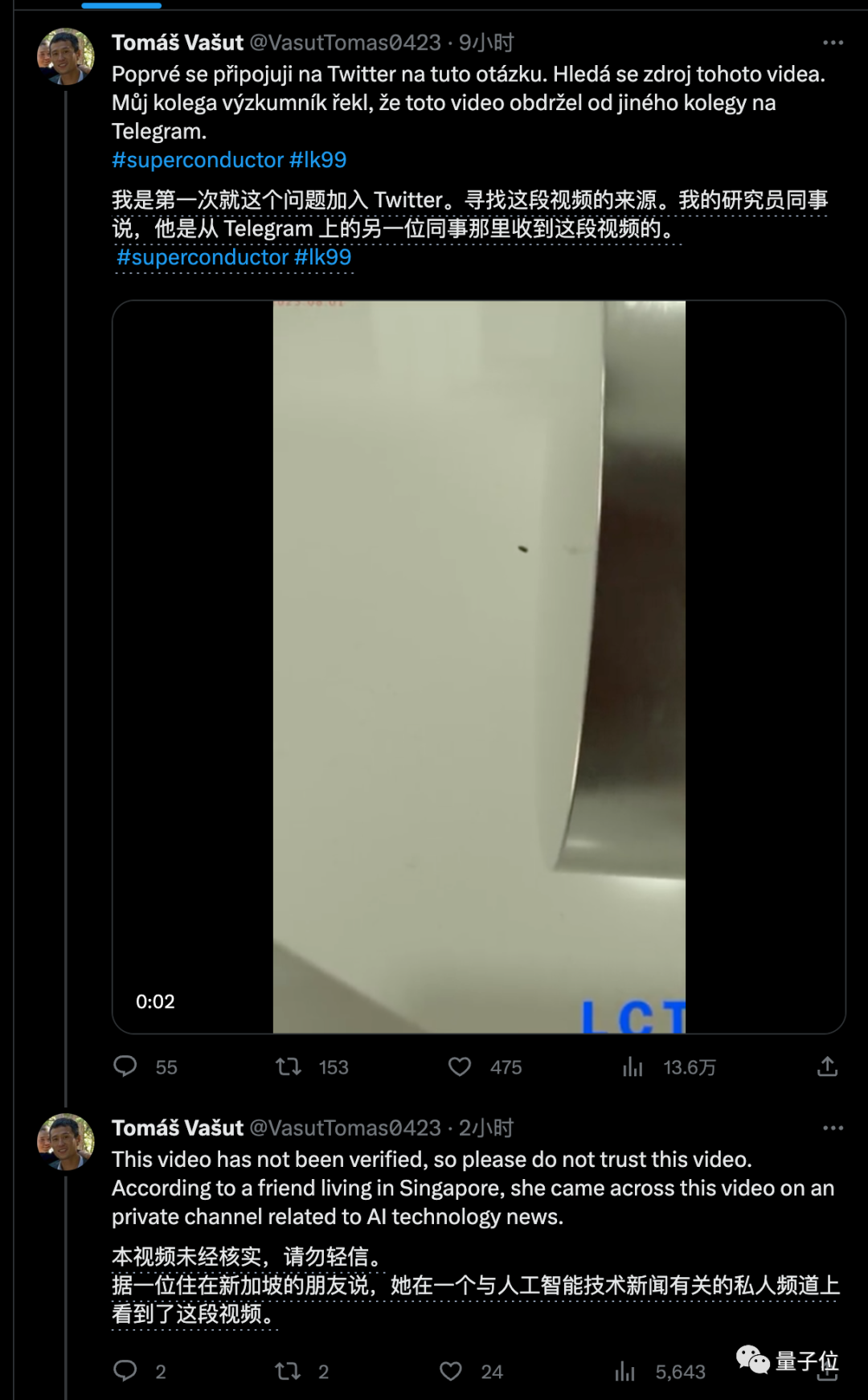Play the embedded video in first tweet
Image resolution: width=868 pixels, height=1400 pixels.
[x=479, y=666]
